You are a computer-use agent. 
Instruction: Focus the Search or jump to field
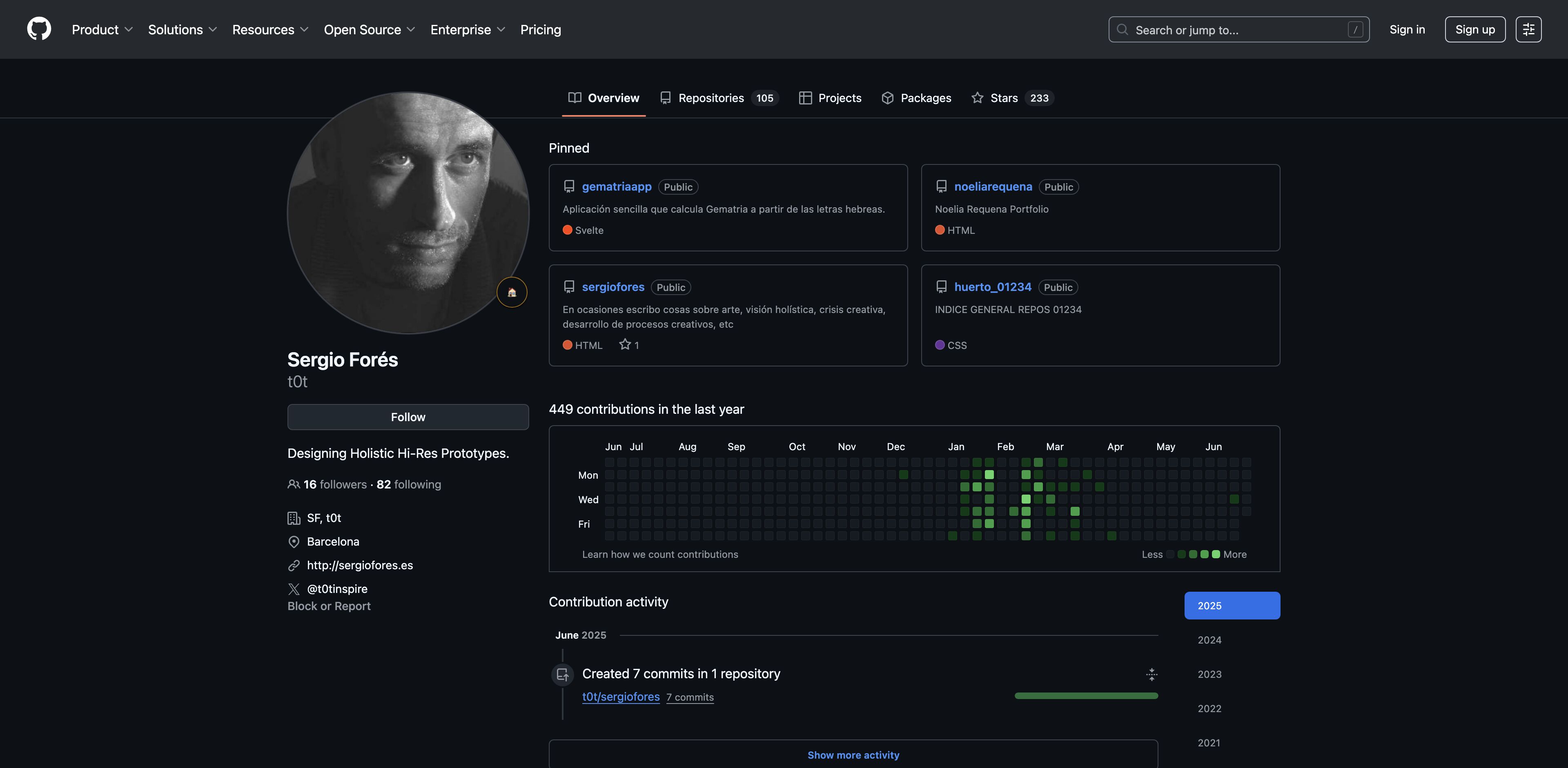tap(1239, 29)
